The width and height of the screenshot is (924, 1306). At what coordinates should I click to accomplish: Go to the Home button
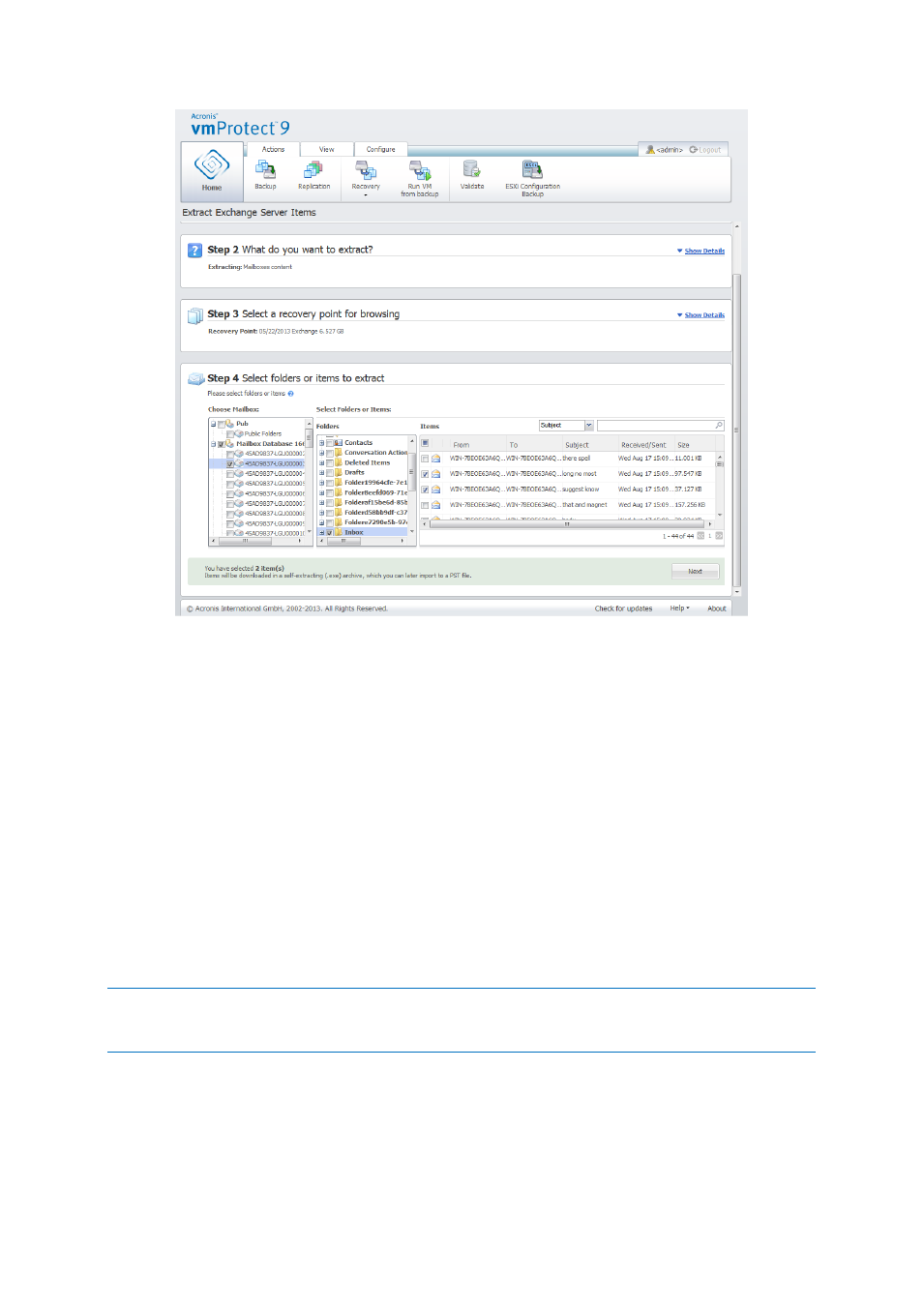[x=212, y=171]
